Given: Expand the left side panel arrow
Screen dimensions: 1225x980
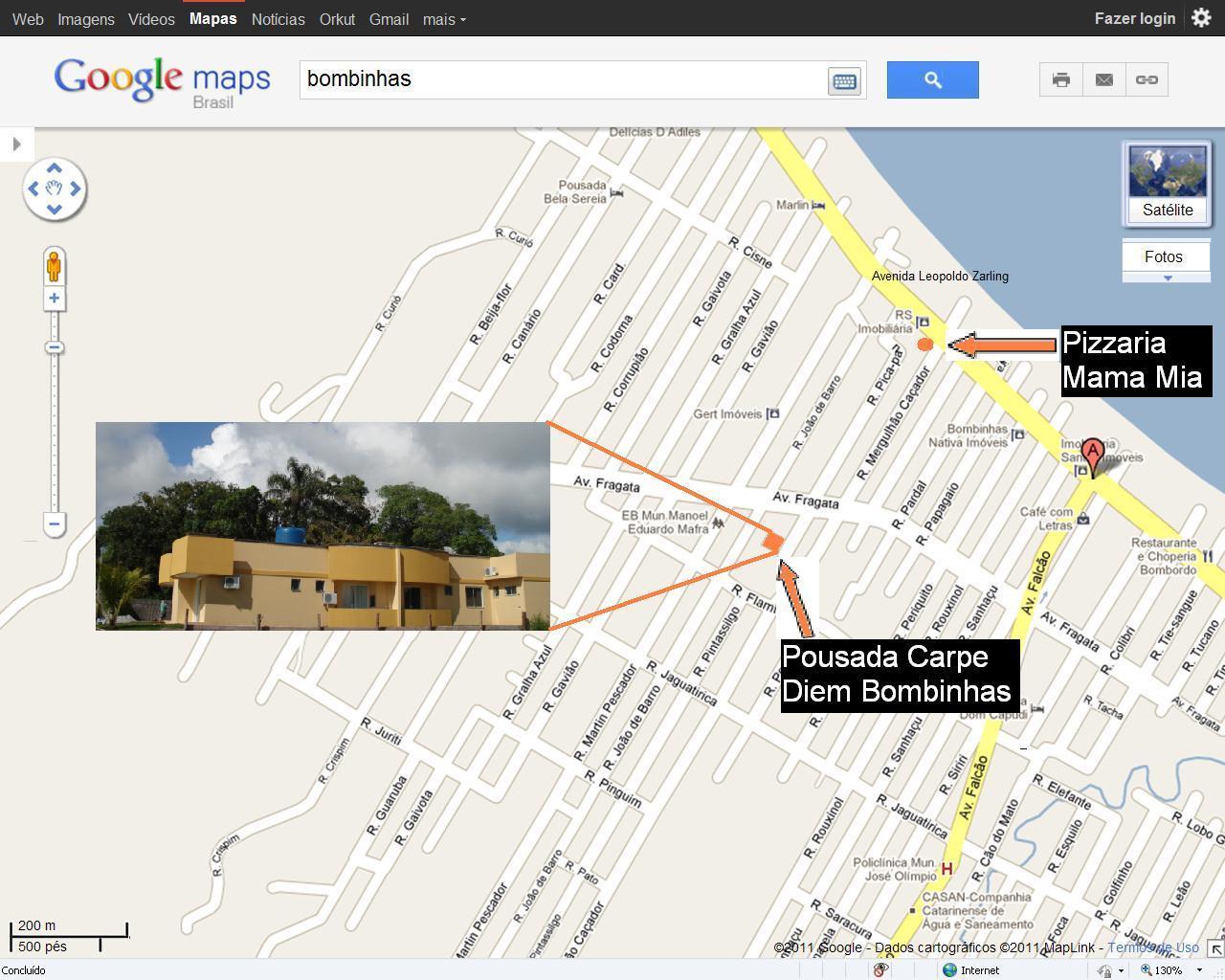Looking at the screenshot, I should [16, 145].
